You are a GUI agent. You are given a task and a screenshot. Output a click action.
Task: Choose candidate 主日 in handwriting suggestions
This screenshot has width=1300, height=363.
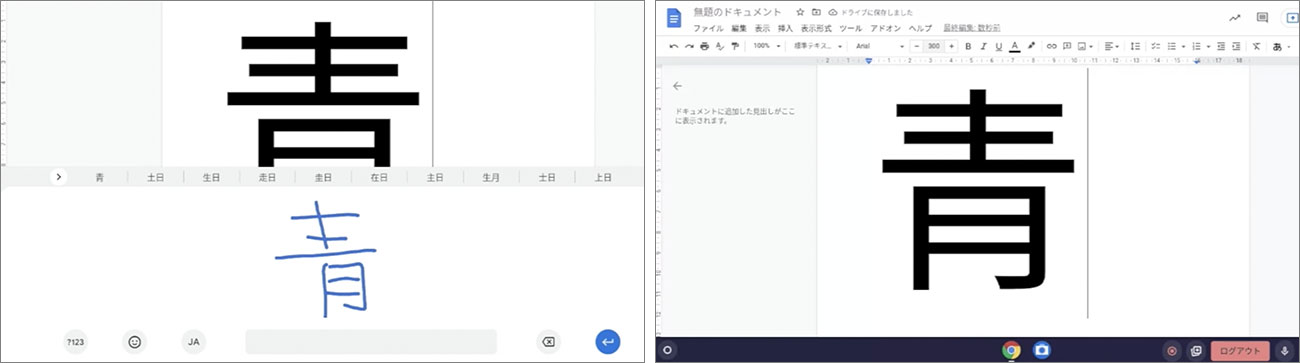click(x=435, y=177)
